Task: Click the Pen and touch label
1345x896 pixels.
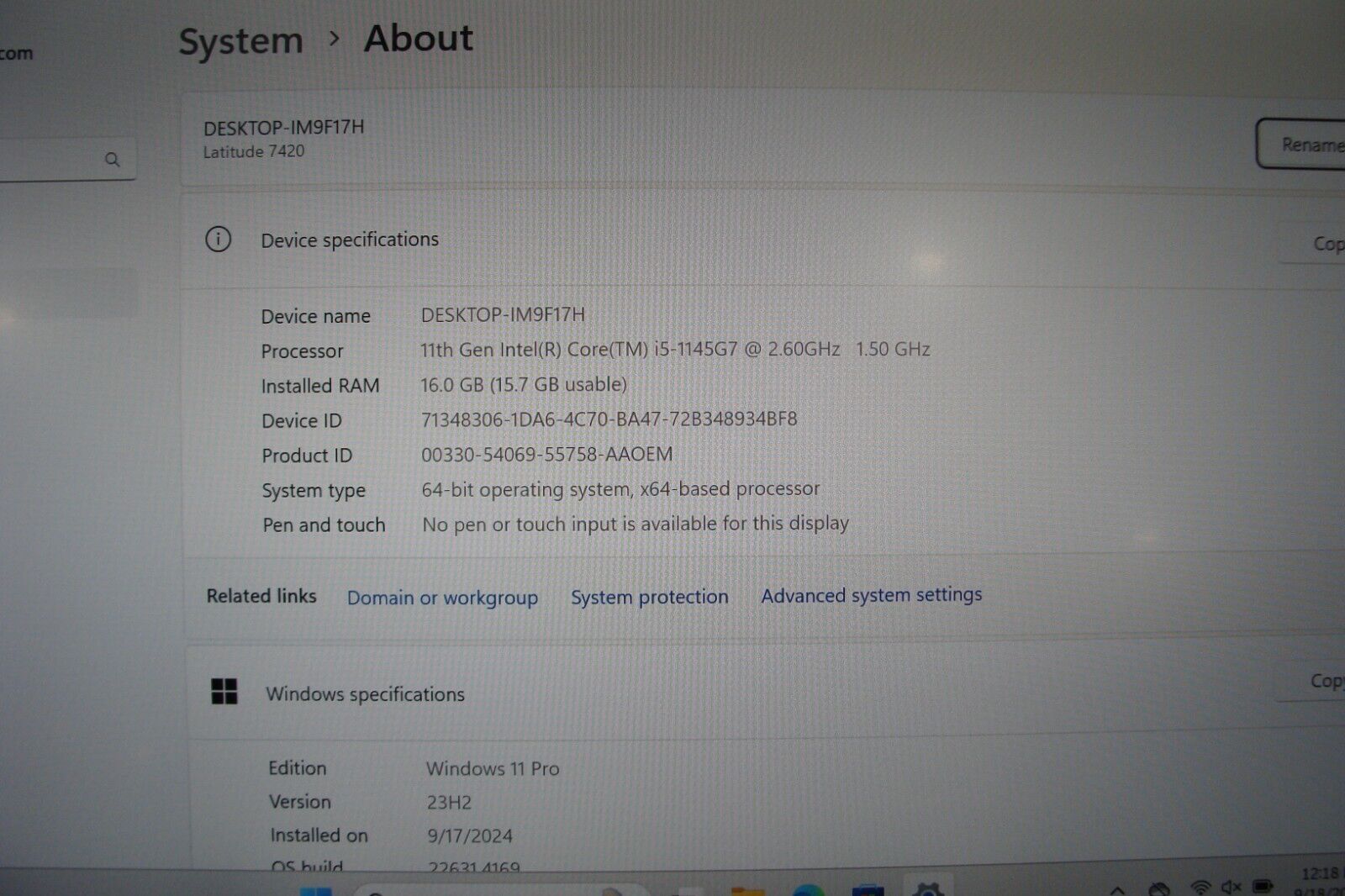Action: (x=324, y=525)
